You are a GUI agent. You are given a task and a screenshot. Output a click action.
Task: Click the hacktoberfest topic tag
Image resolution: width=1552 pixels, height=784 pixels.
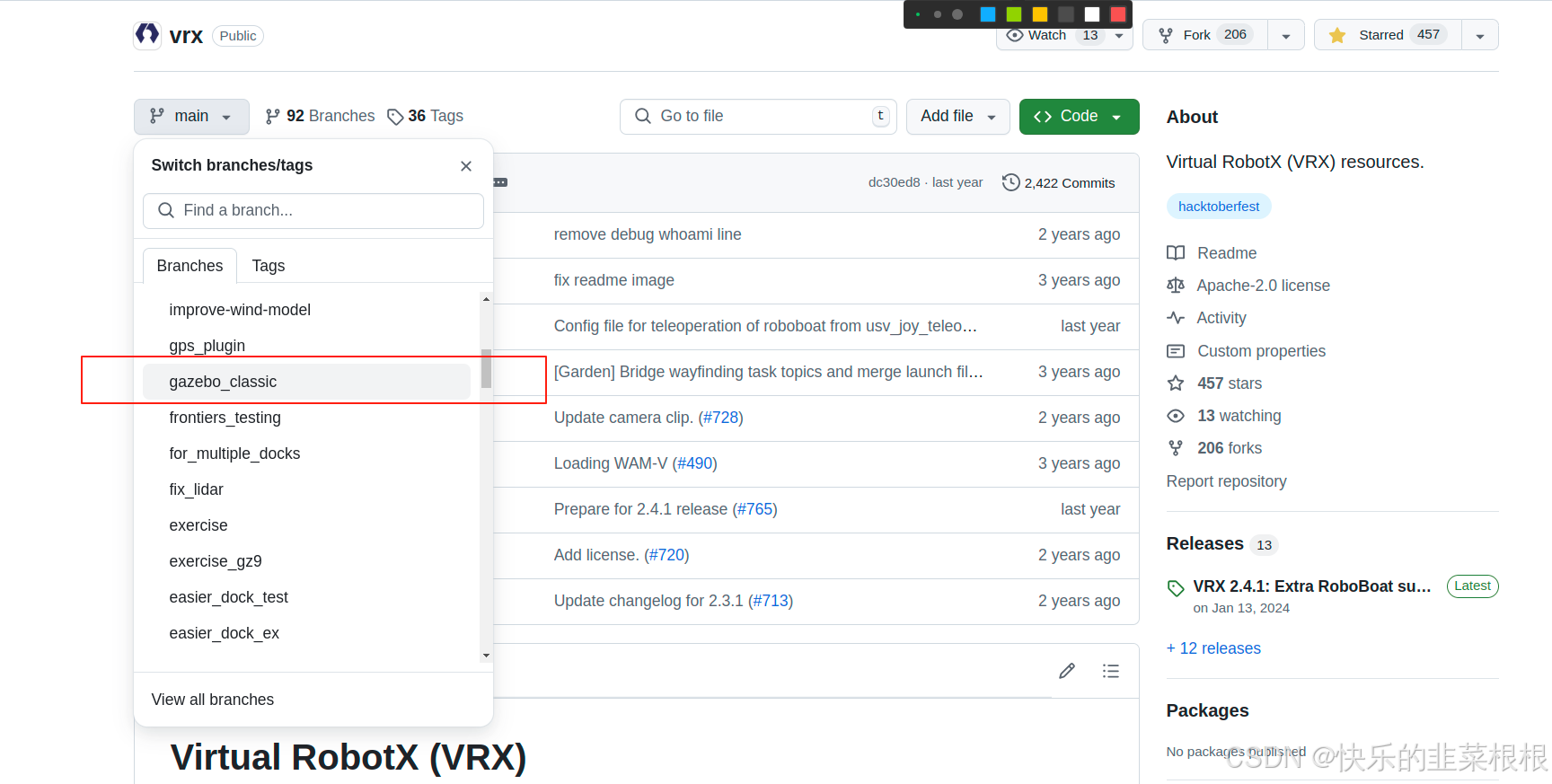(1219, 207)
